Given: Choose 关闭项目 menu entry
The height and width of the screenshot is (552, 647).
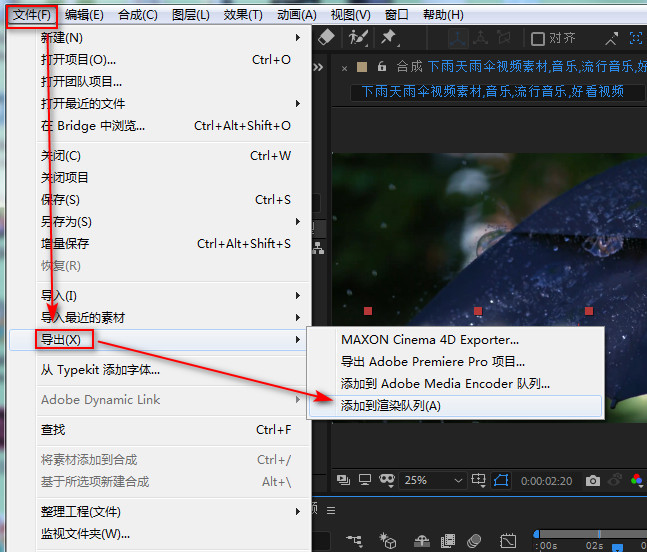Looking at the screenshot, I should (173, 178).
